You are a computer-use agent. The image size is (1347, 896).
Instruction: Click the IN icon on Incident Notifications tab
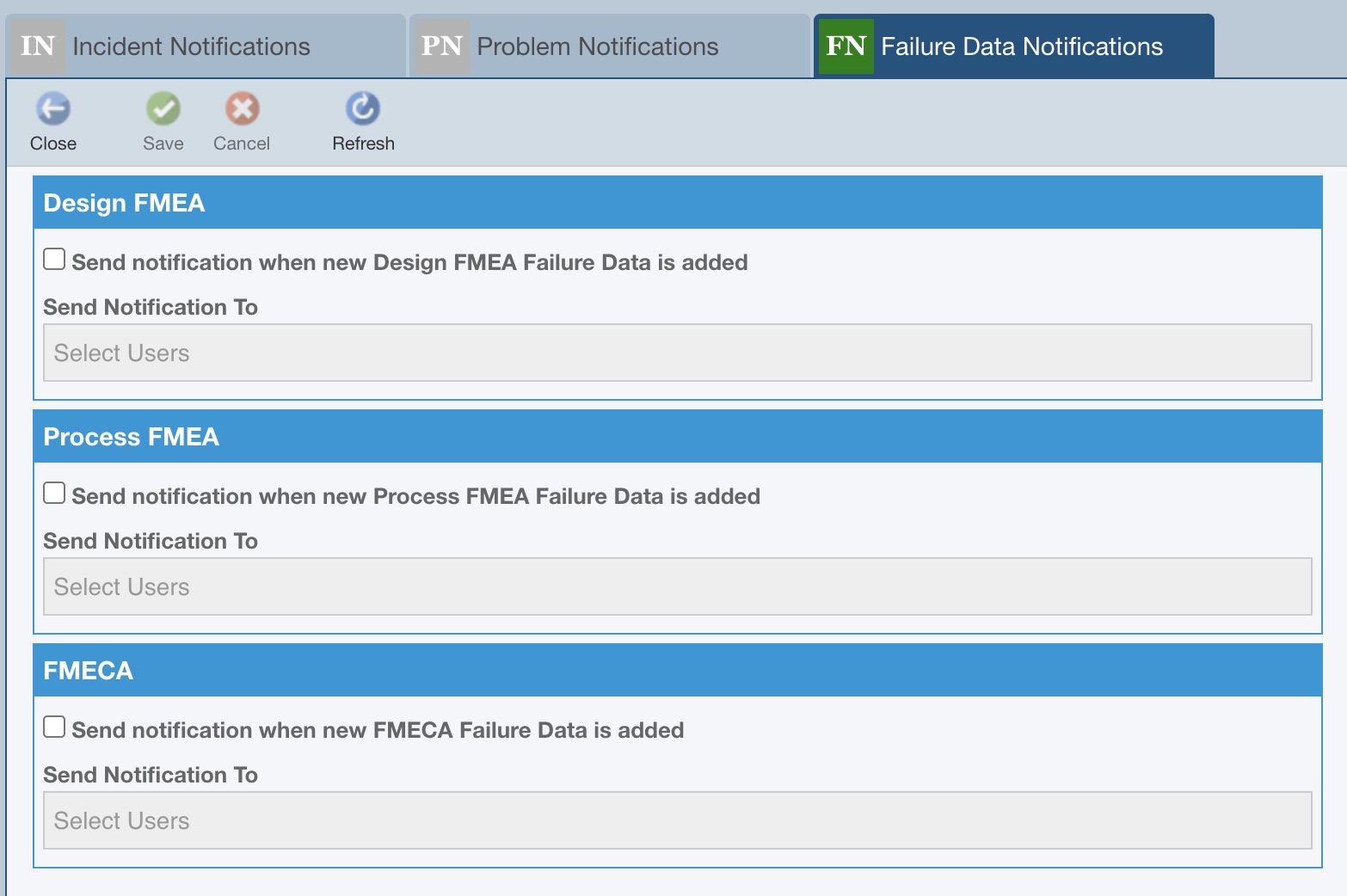(35, 46)
